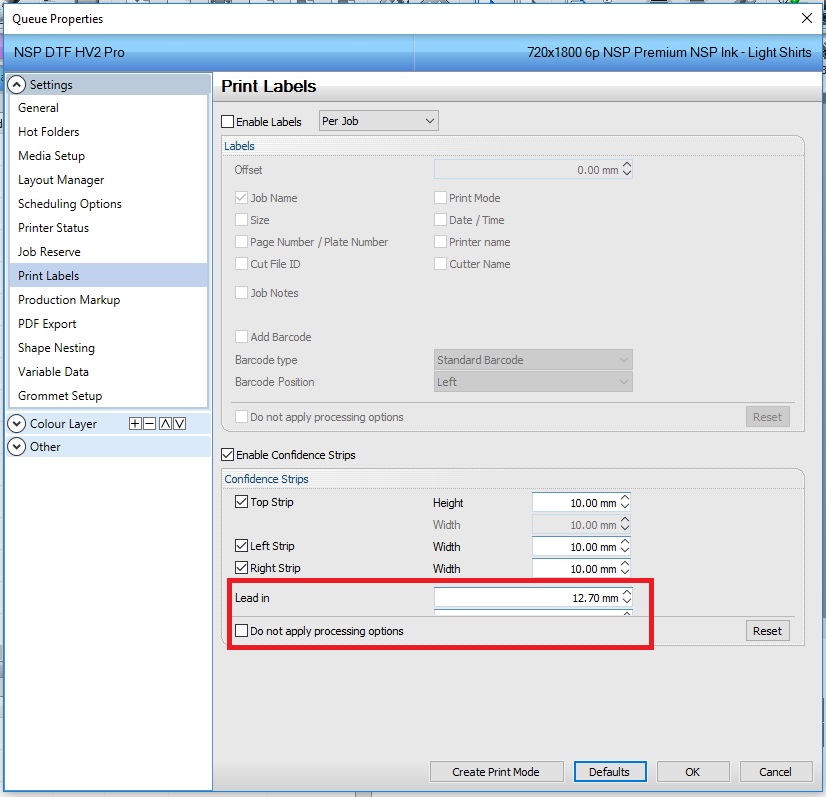Confirm with the OK button
Screen dimensions: 826x797
(x=693, y=772)
